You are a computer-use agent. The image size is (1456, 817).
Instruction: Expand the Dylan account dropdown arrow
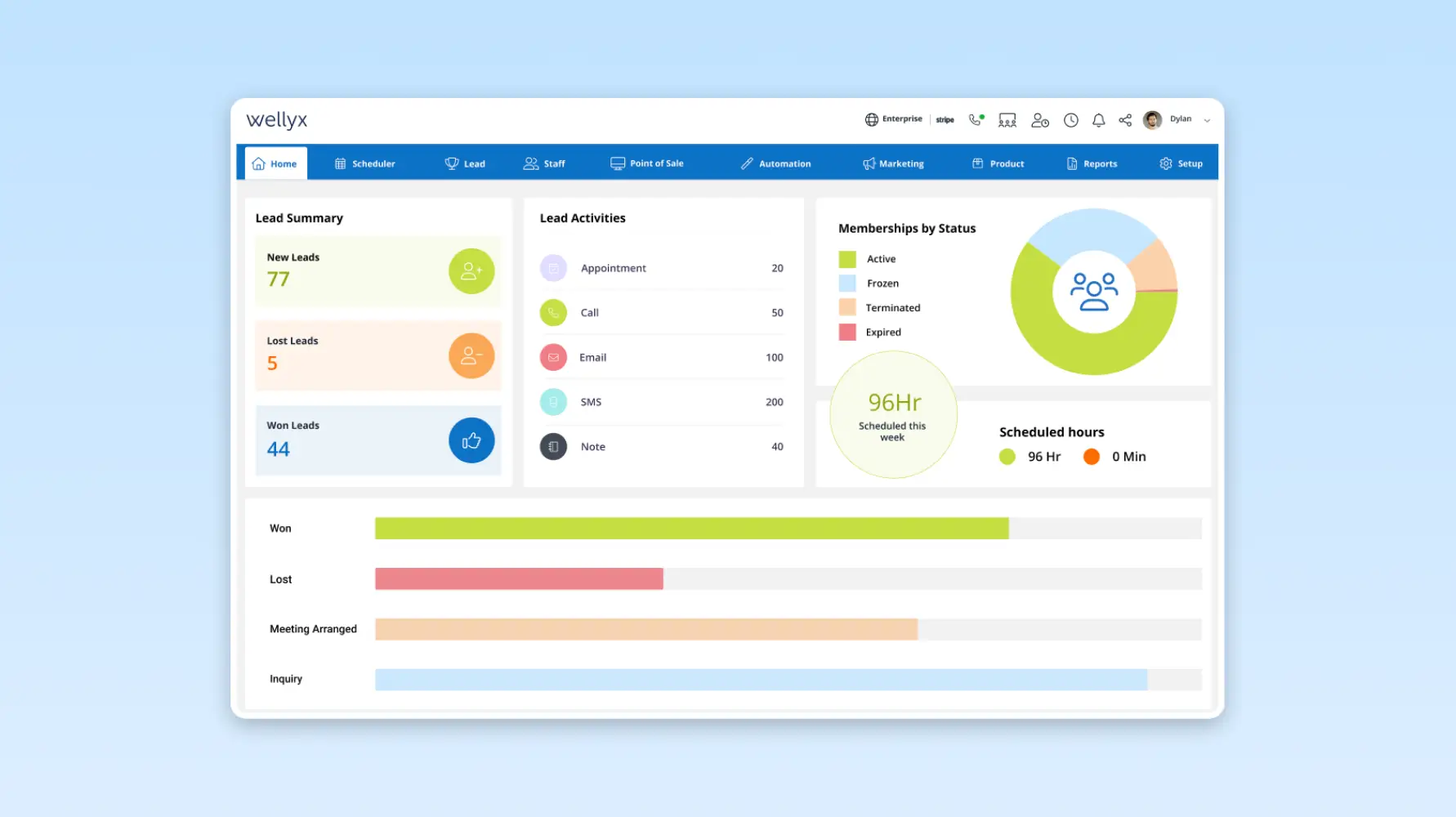(x=1207, y=120)
